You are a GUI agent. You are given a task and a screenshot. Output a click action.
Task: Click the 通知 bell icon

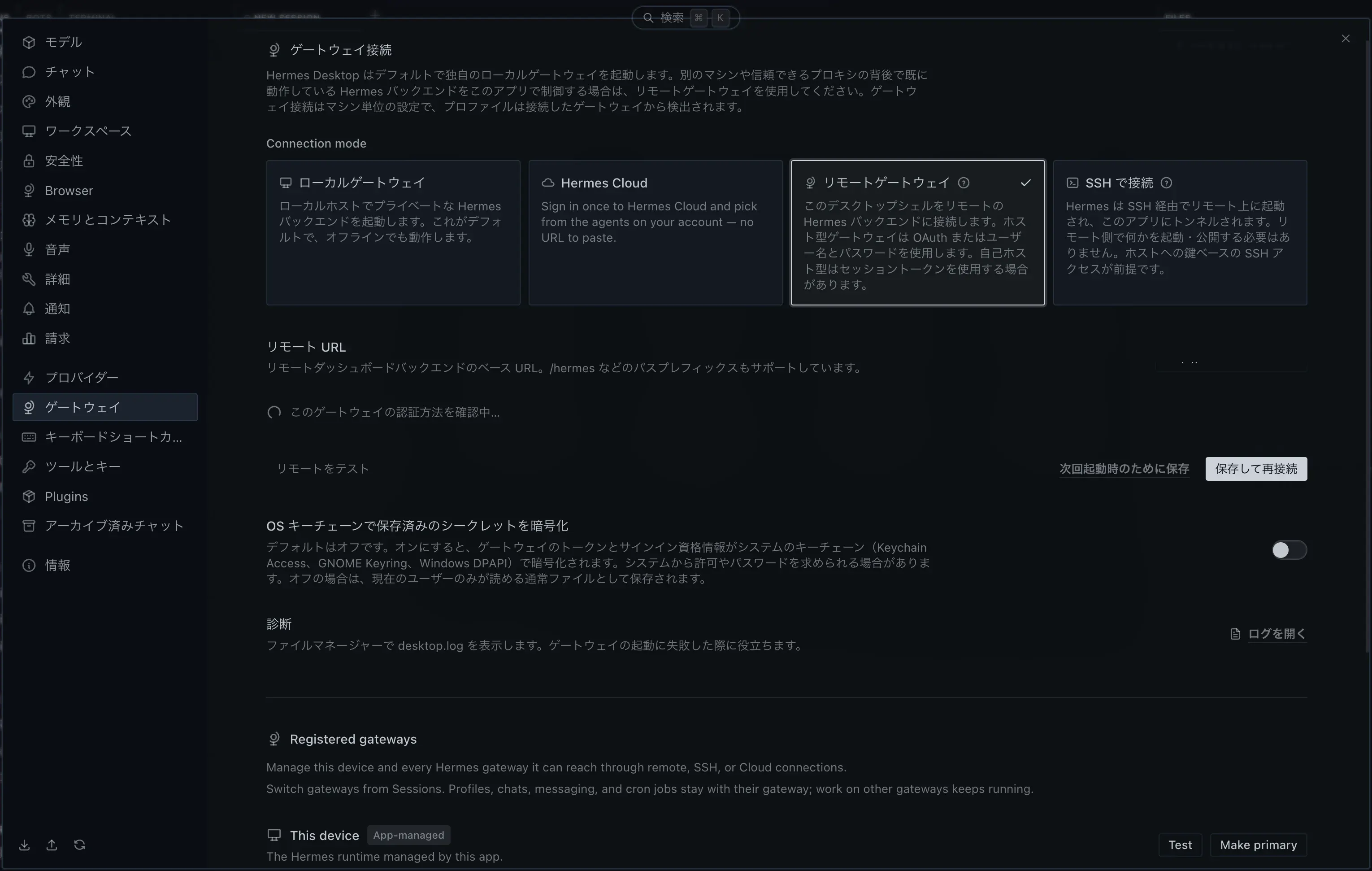[29, 309]
